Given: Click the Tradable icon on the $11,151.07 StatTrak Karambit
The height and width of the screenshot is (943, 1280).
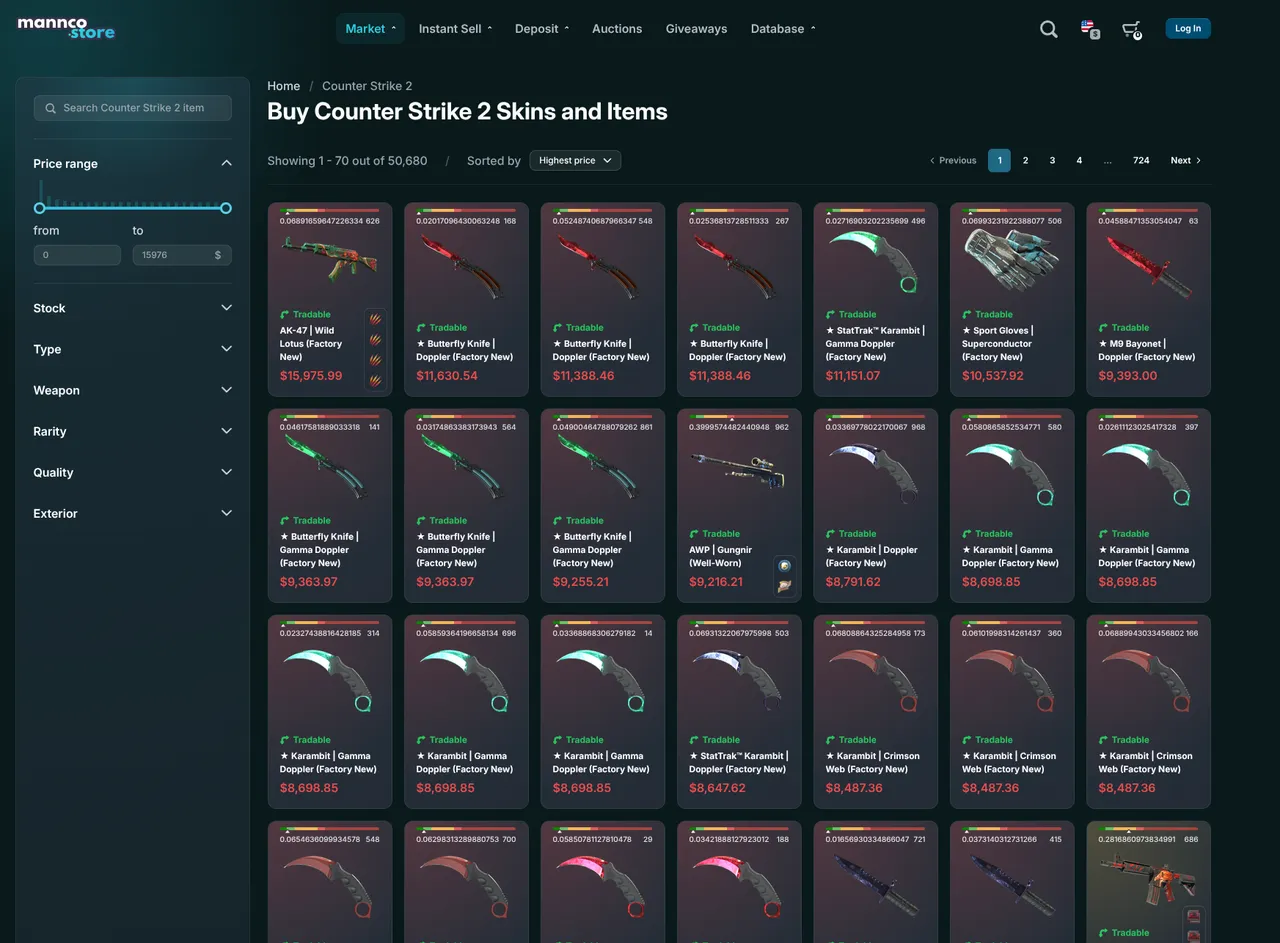Looking at the screenshot, I should click(831, 314).
